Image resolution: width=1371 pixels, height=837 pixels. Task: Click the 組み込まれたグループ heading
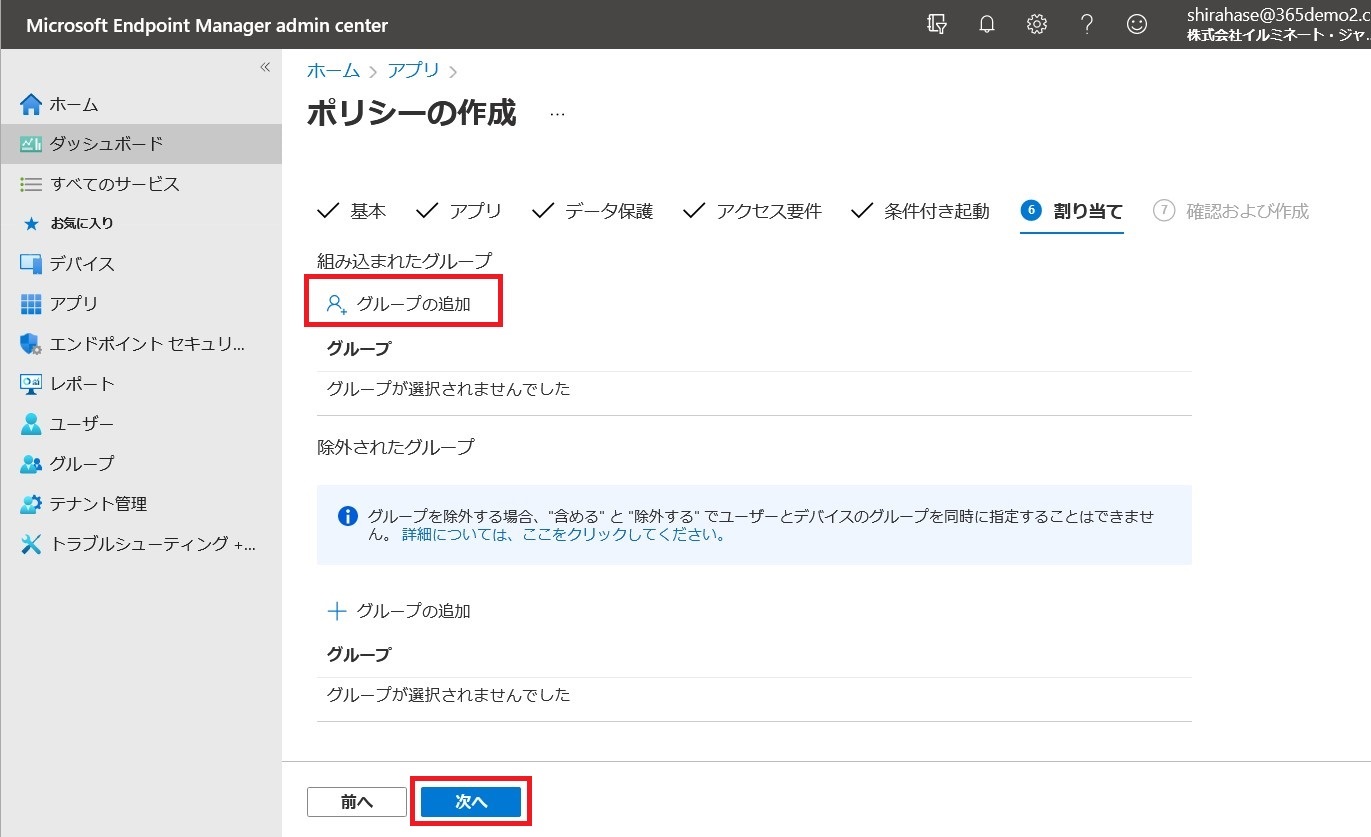[x=404, y=261]
